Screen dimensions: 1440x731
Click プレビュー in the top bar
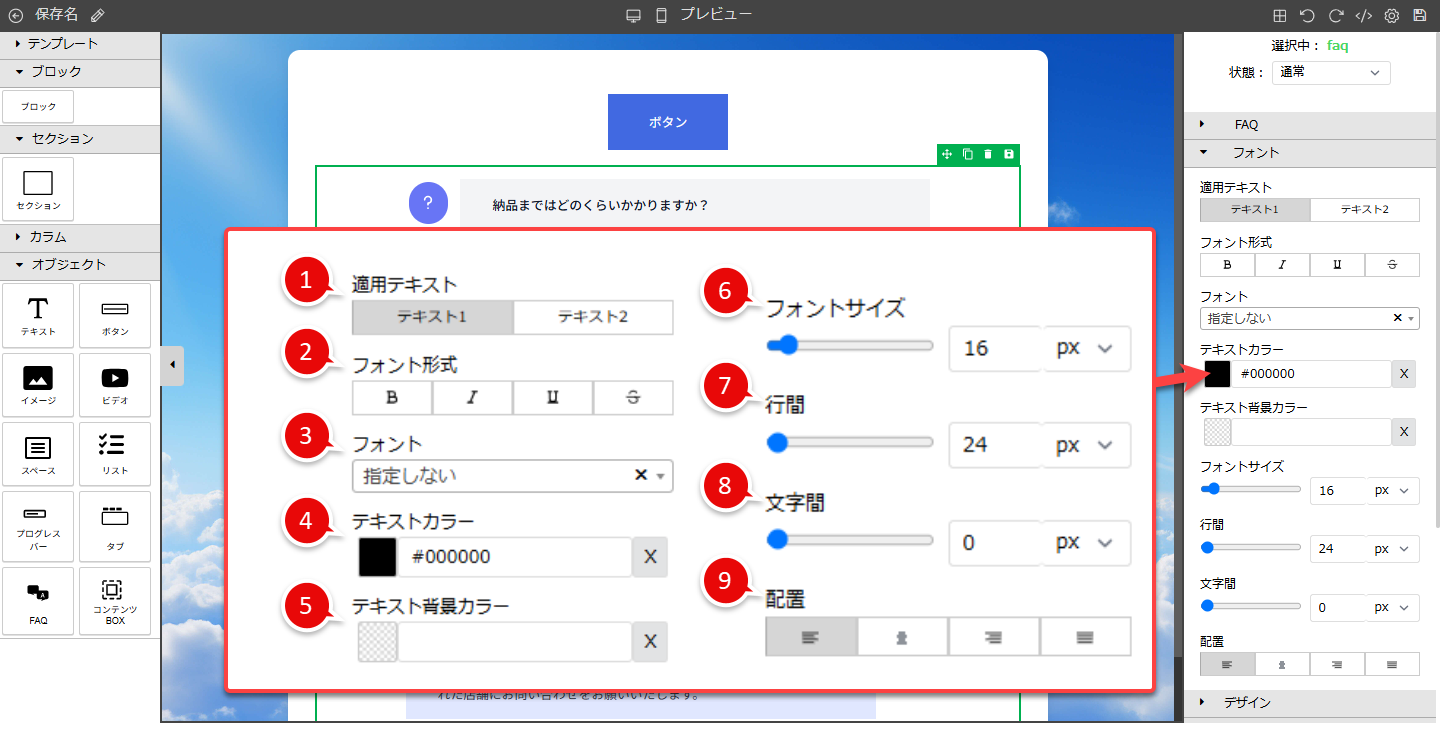(x=716, y=14)
